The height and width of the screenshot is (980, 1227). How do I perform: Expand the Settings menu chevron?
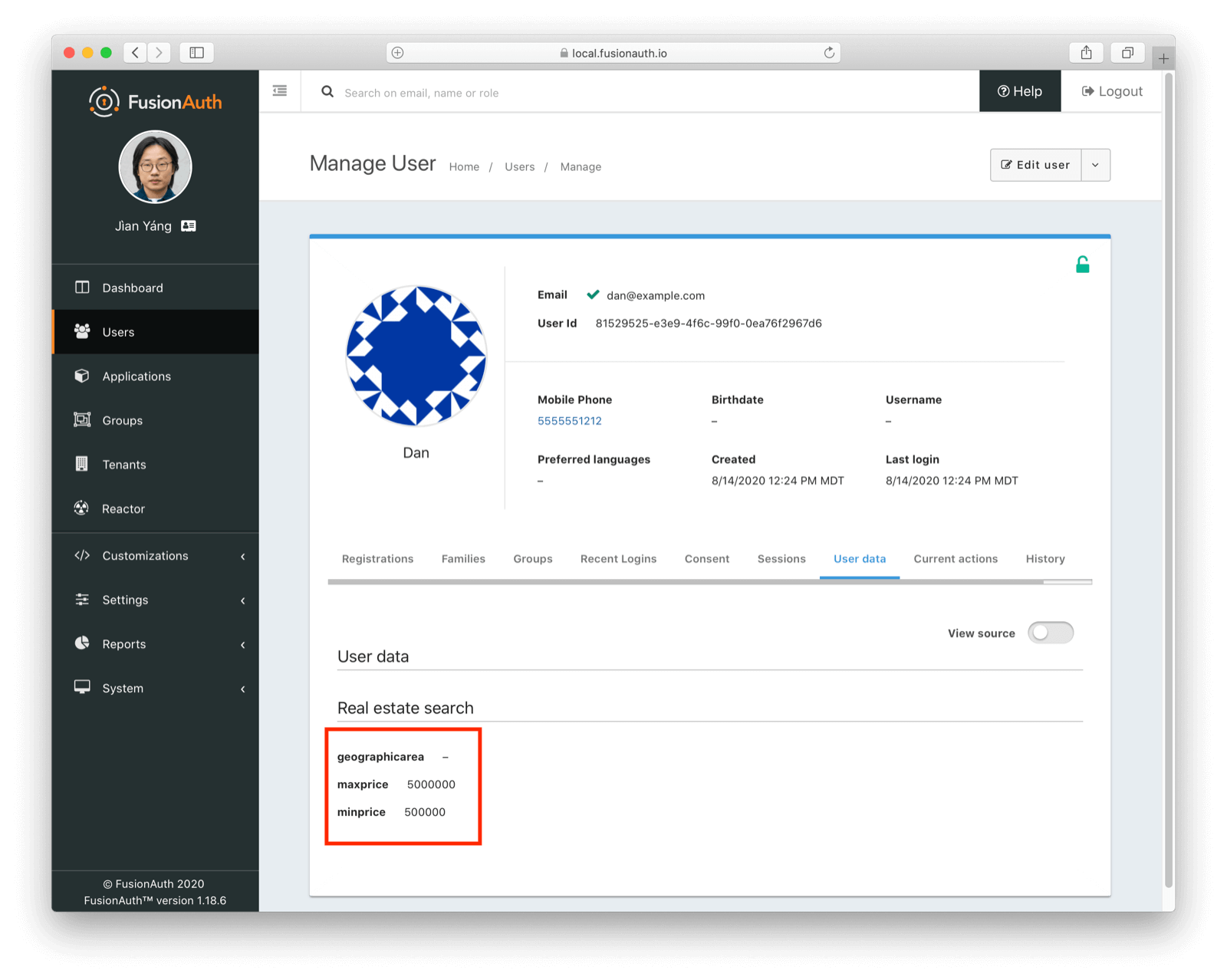coord(243,600)
